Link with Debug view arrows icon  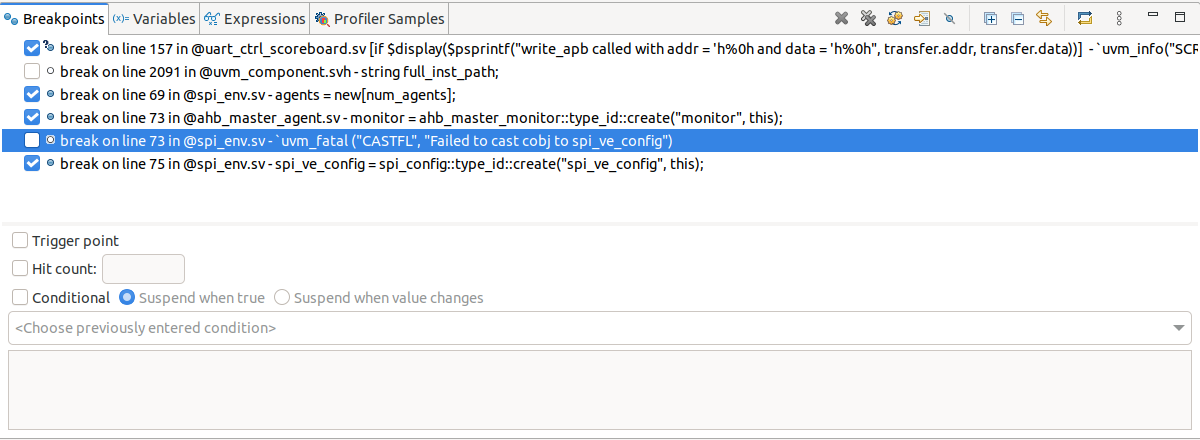[x=1044, y=18]
